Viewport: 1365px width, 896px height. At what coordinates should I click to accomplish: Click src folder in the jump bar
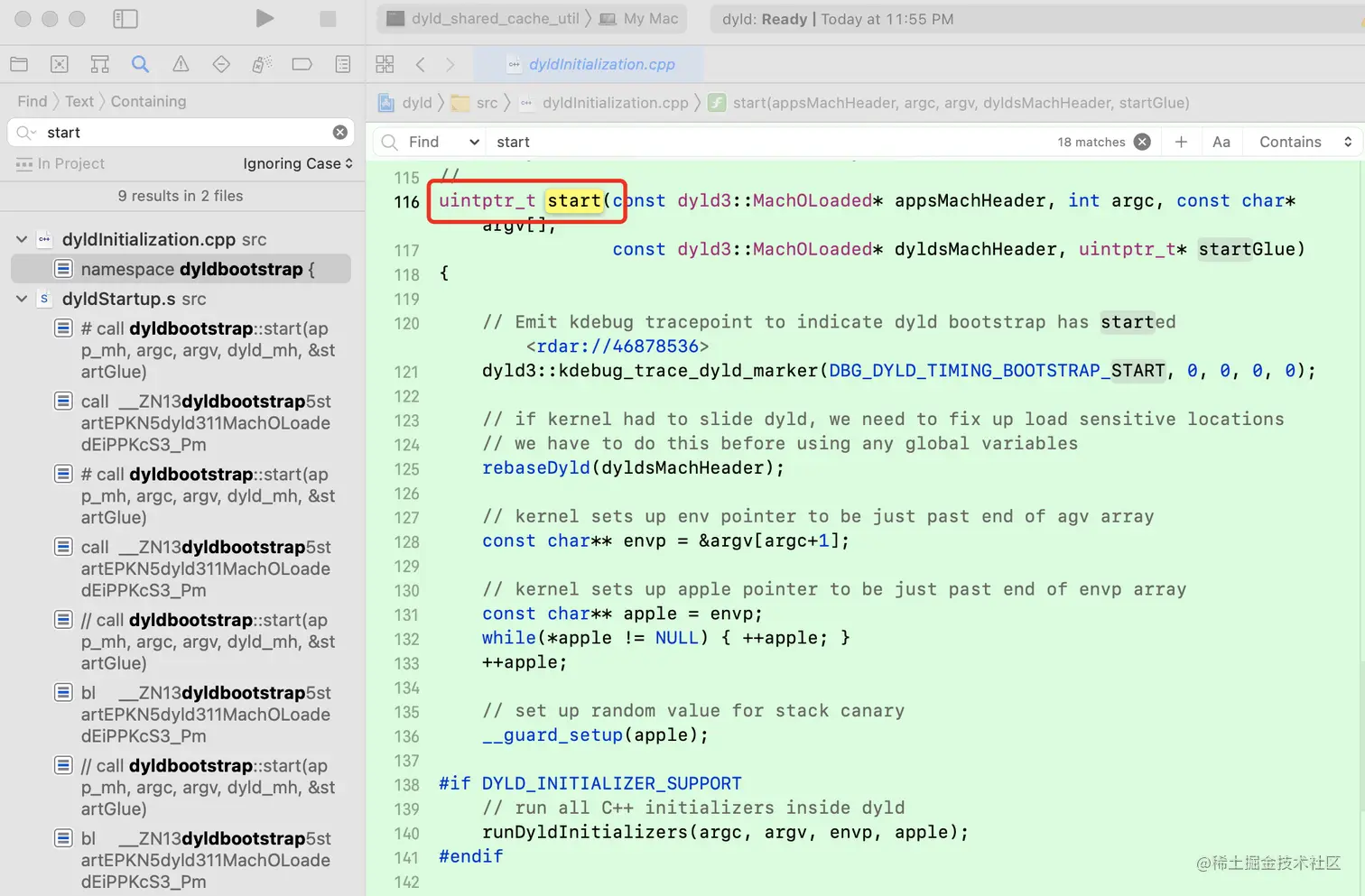tap(475, 103)
